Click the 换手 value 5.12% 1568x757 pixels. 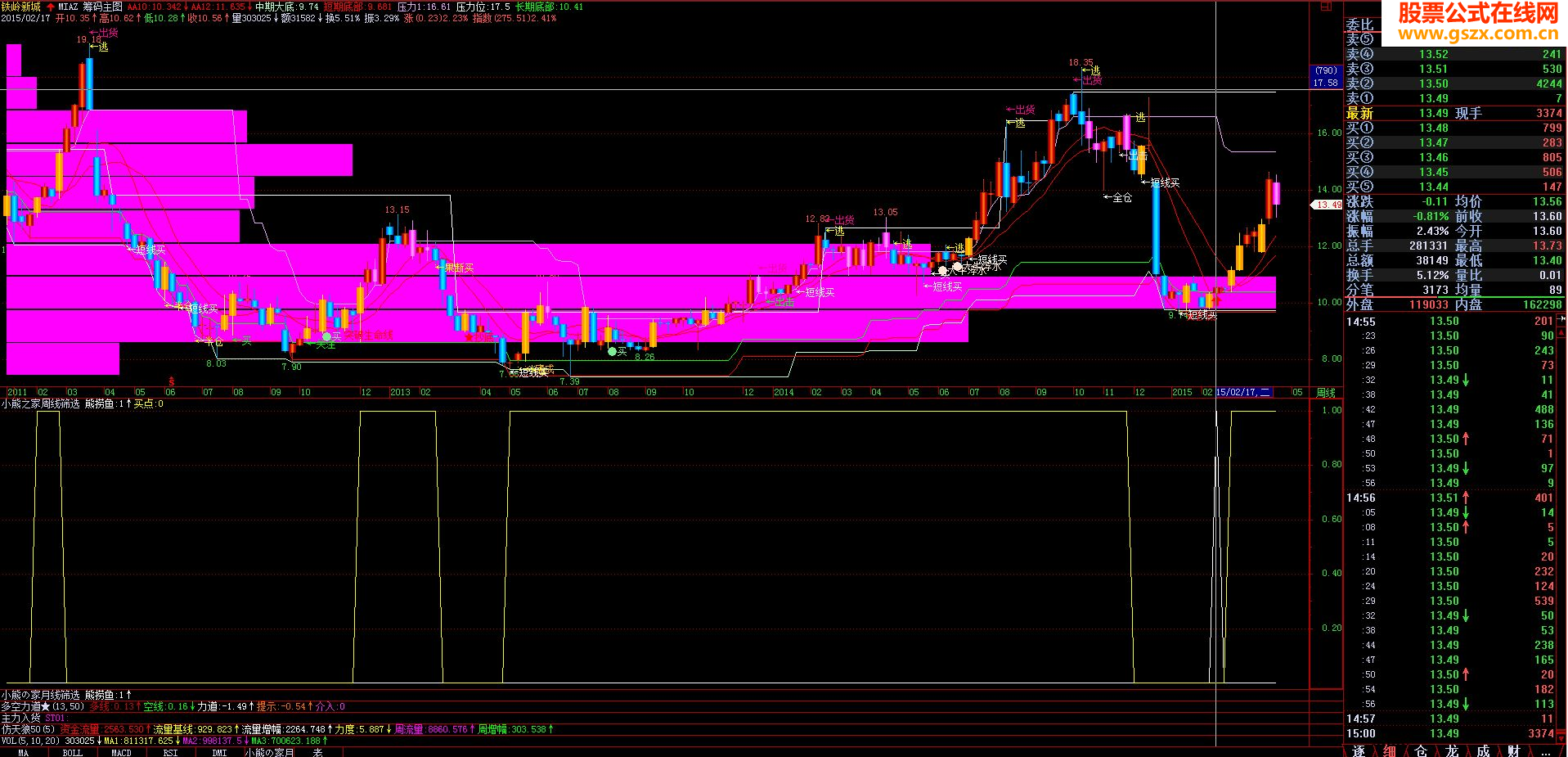click(1433, 275)
